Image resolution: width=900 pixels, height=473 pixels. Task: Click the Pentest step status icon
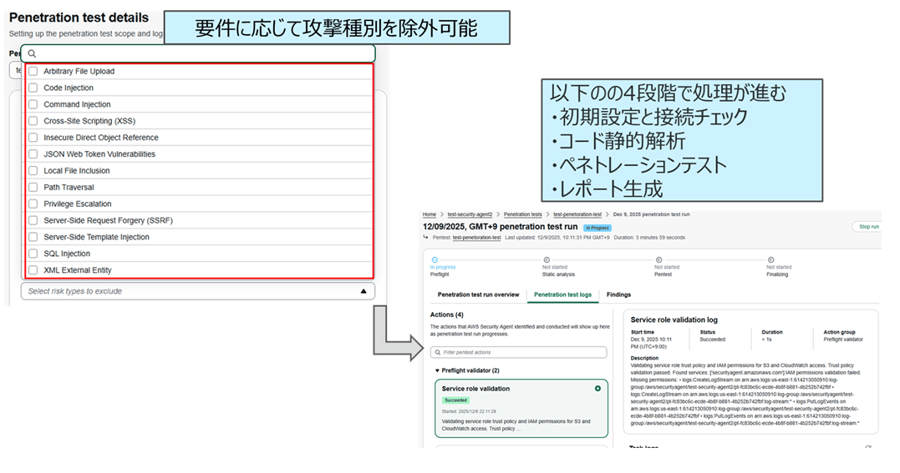(x=658, y=260)
